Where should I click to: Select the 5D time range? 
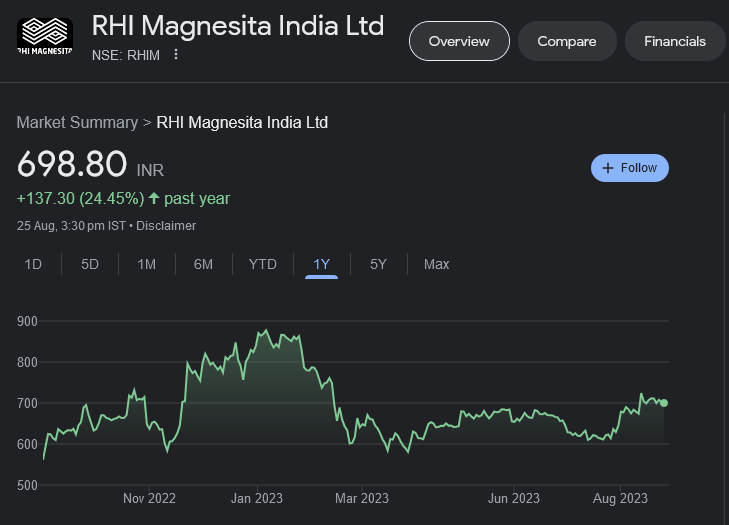90,264
